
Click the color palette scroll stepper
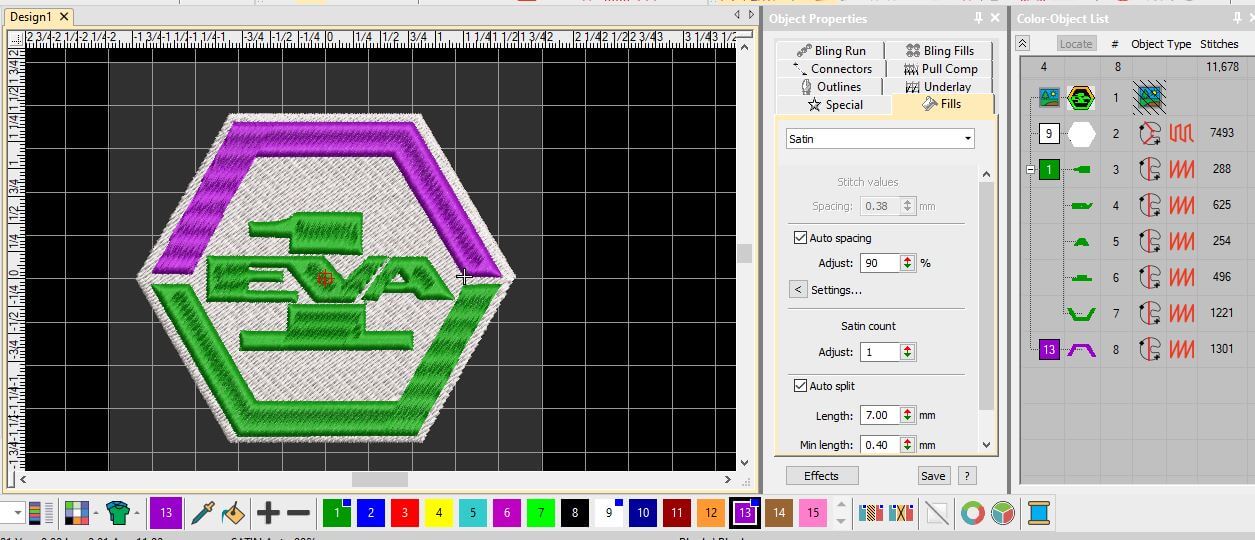click(x=841, y=513)
